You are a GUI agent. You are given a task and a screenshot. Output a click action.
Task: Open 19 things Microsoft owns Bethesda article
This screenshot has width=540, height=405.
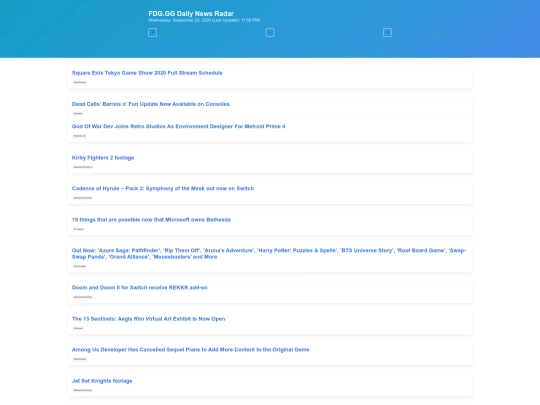click(x=151, y=220)
